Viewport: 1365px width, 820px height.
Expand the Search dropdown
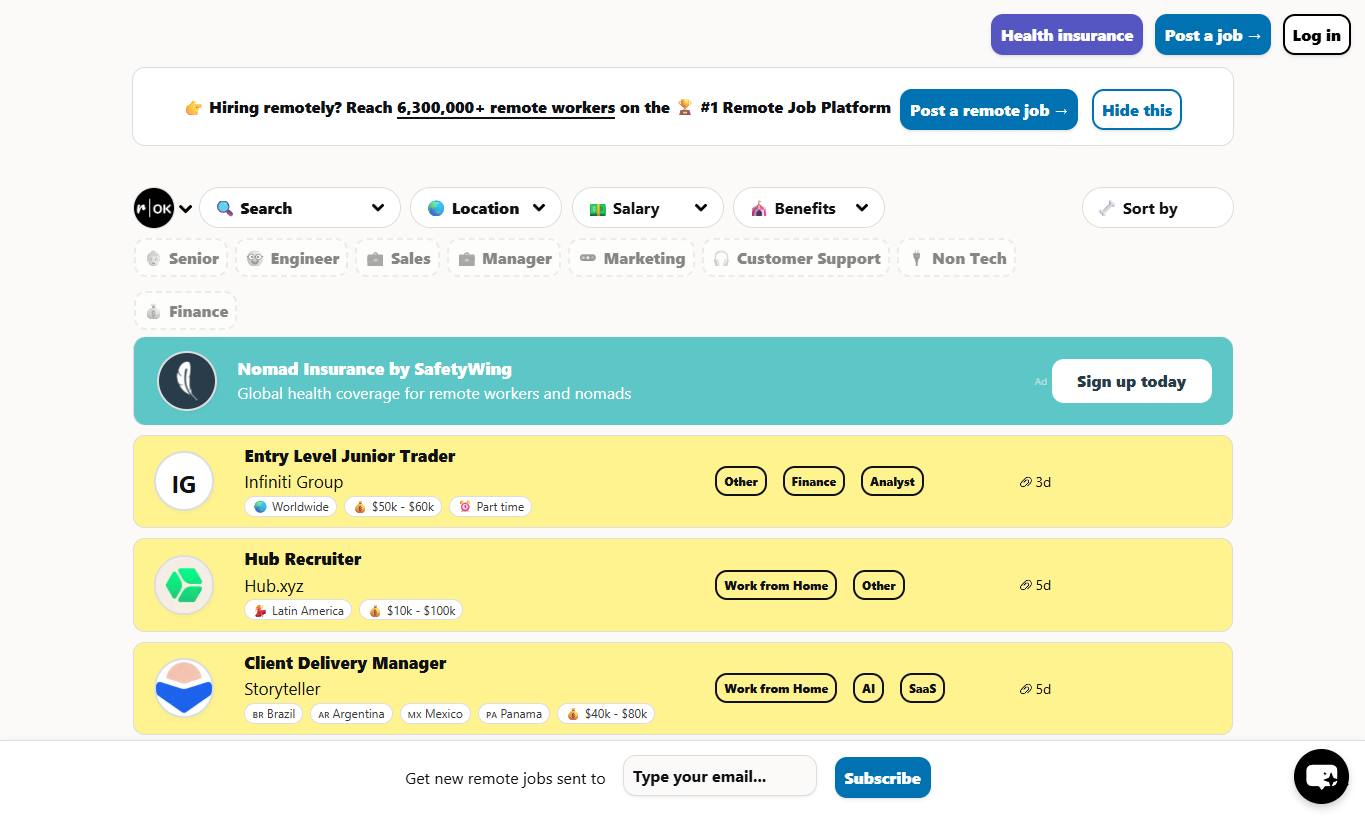pyautogui.click(x=300, y=208)
